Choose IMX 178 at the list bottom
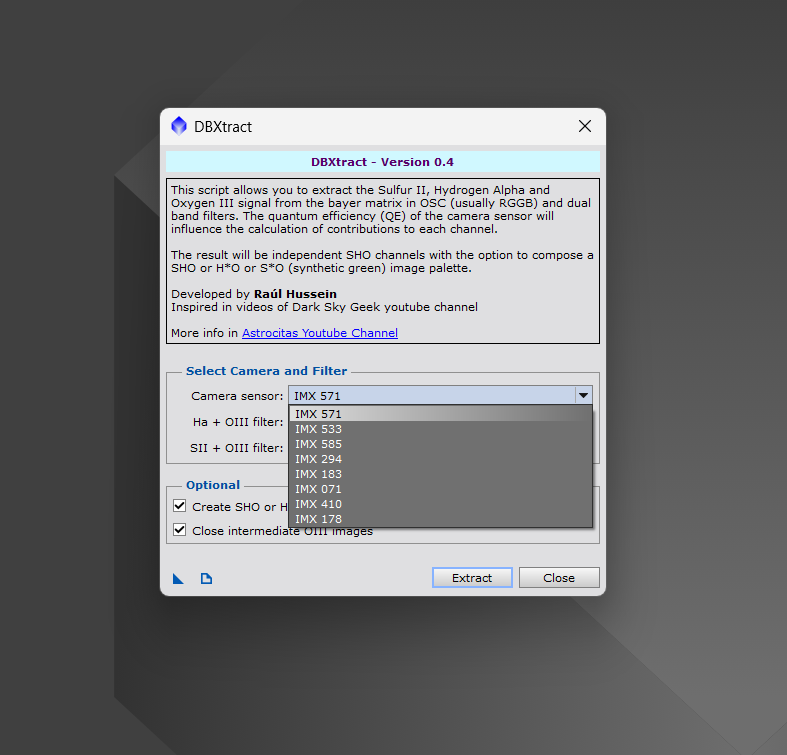 (x=319, y=519)
